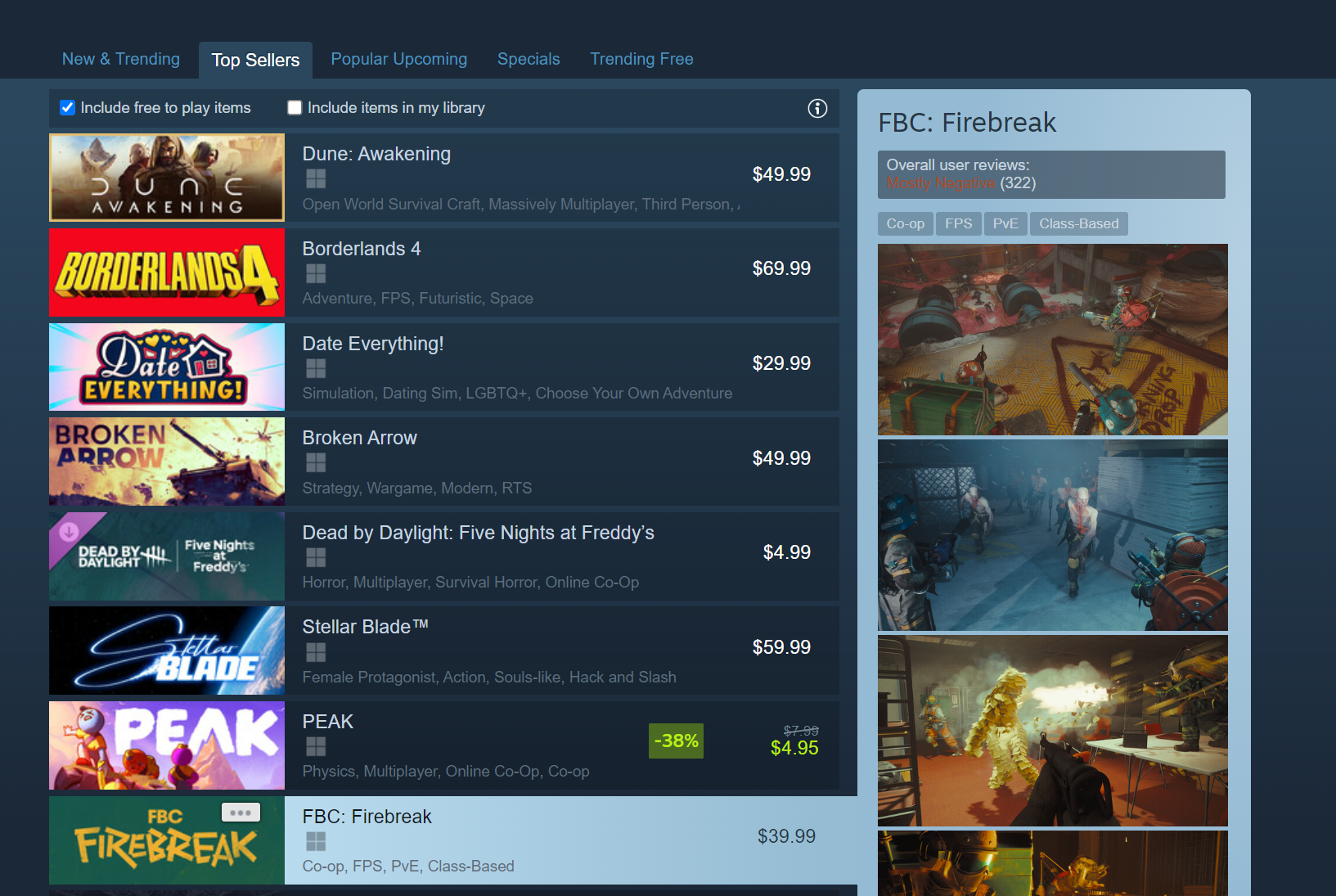The height and width of the screenshot is (896, 1336).
Task: Click the $59.99 price for Stellar Blade
Action: coord(781,647)
